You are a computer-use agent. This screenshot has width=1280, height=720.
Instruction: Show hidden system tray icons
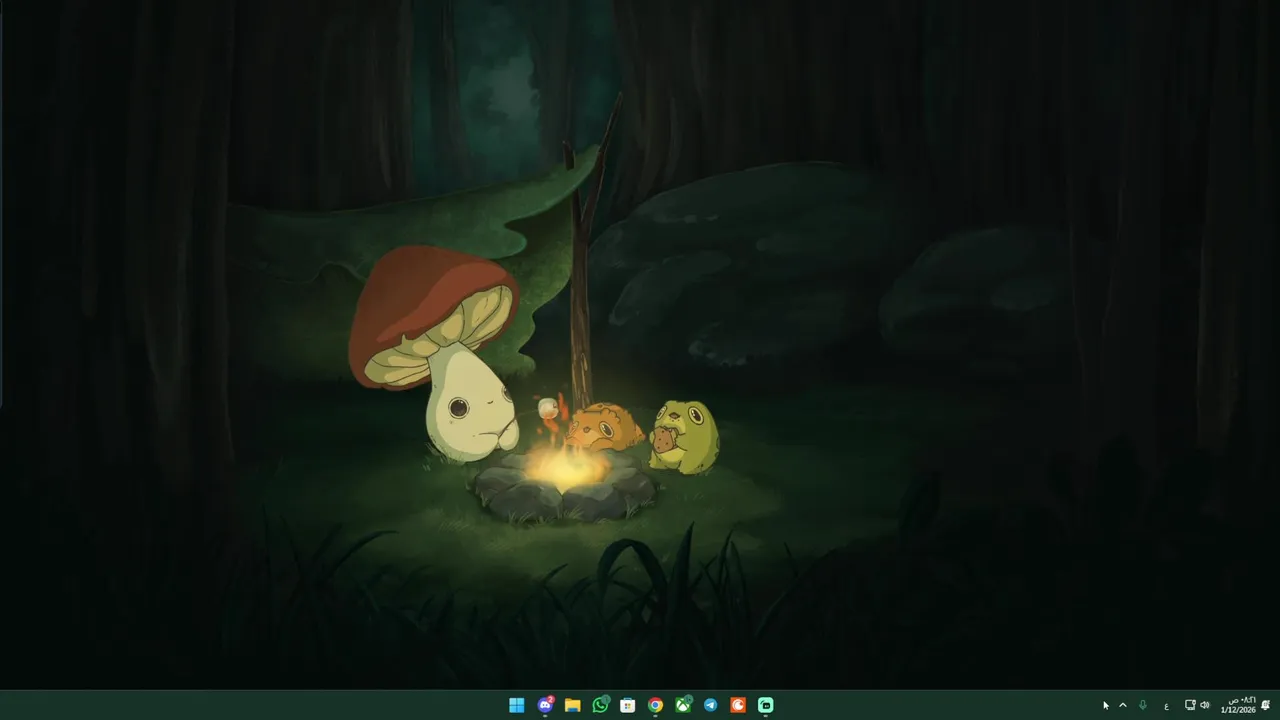[x=1122, y=705]
